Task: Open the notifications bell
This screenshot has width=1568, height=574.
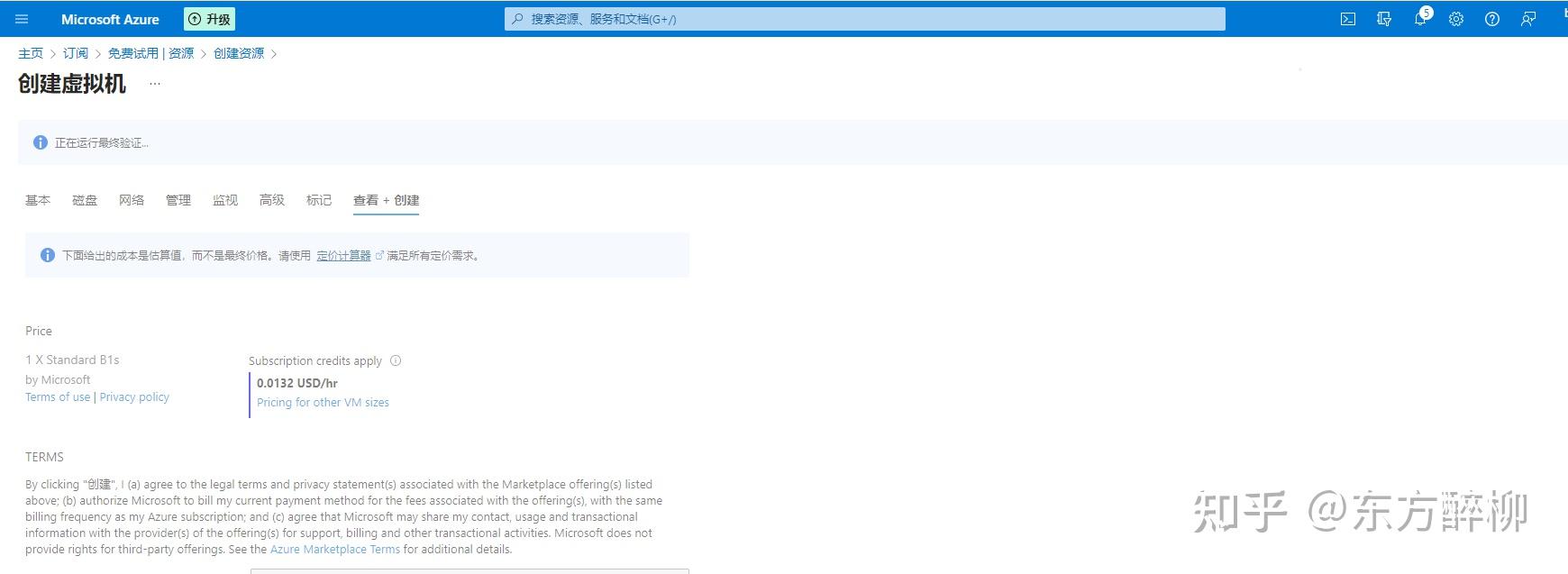Action: coord(1420,19)
